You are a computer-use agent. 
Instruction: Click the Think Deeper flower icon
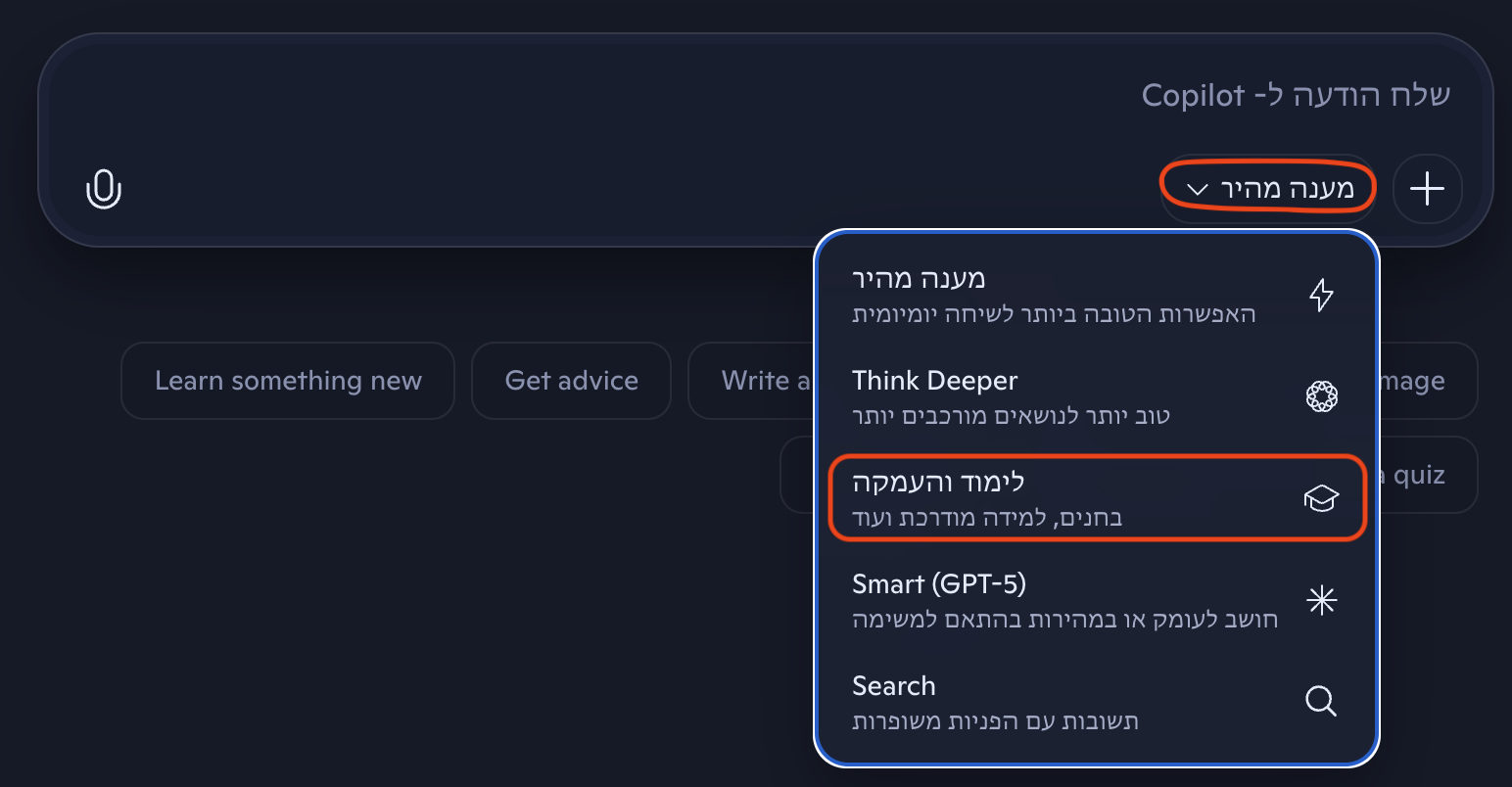[x=1321, y=396]
